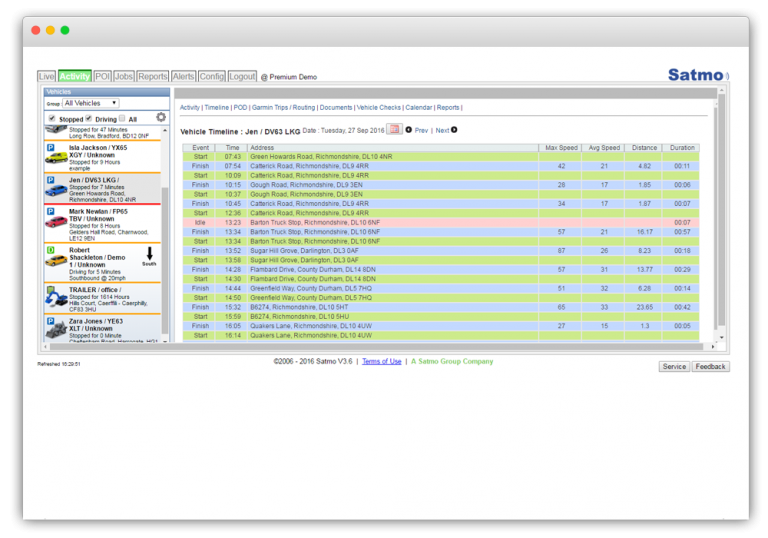
Task: Click the Satmo logo
Action: point(698,75)
